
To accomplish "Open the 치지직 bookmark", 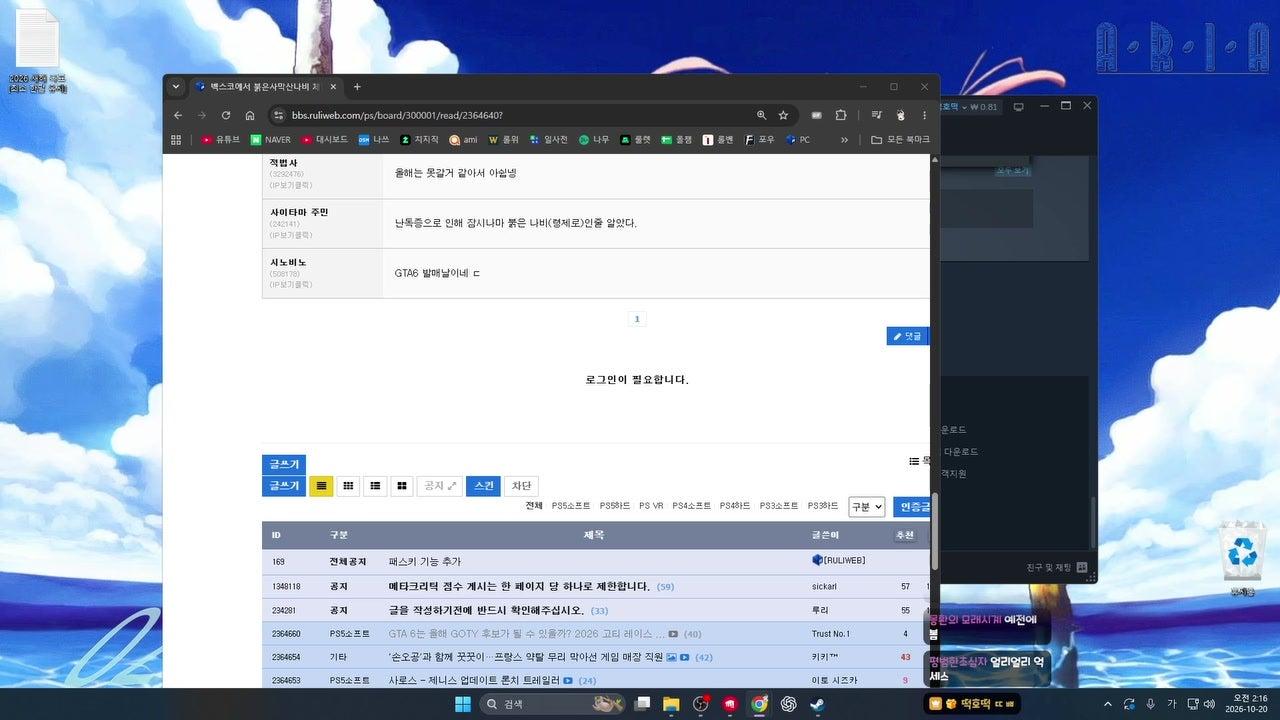I will tap(420, 140).
